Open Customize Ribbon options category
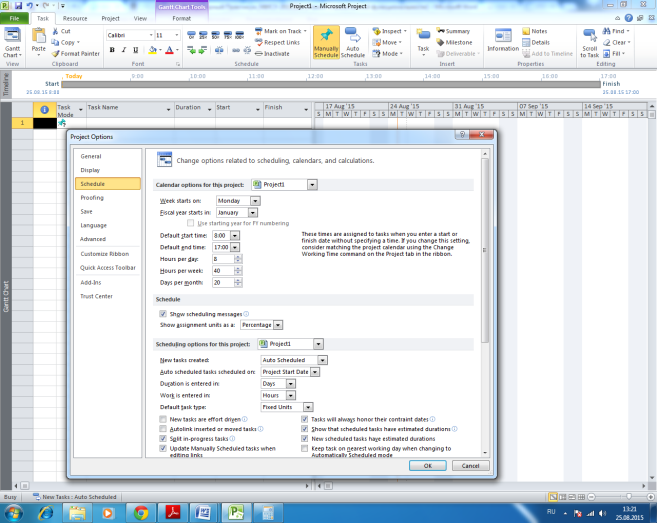The height and width of the screenshot is (523, 657). click(108, 254)
